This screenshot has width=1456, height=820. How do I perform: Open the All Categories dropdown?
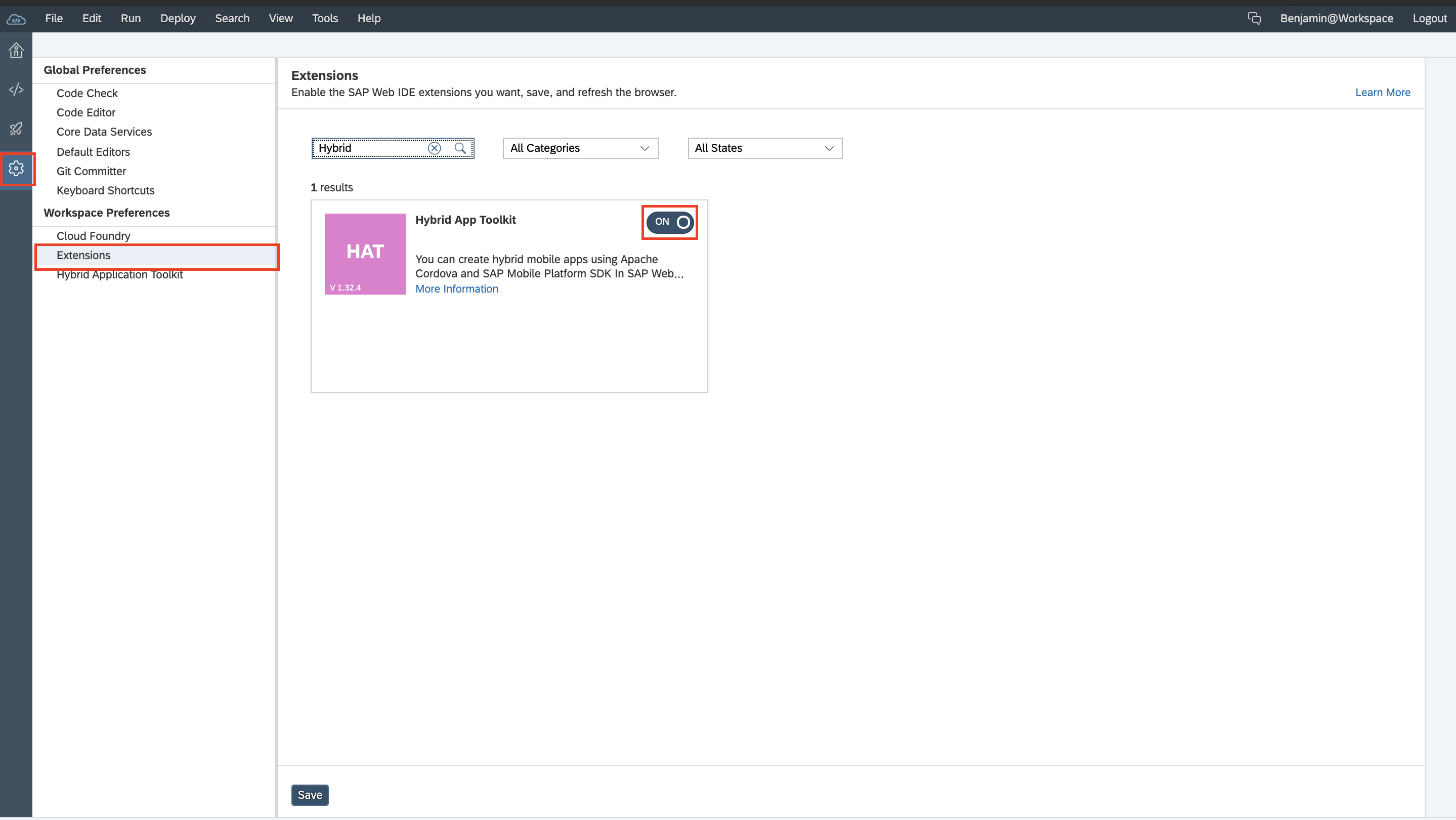(580, 148)
